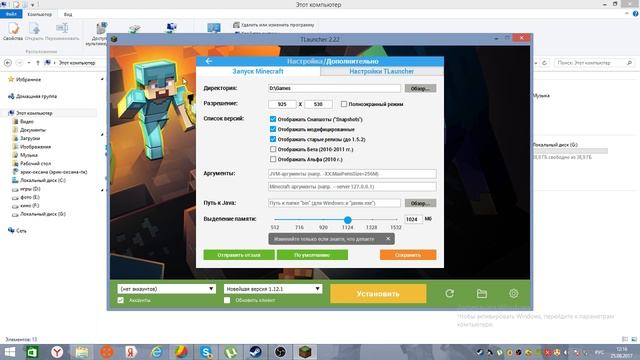
Task: Open the Minecraft block icon on taskbar
Action: click(305, 352)
